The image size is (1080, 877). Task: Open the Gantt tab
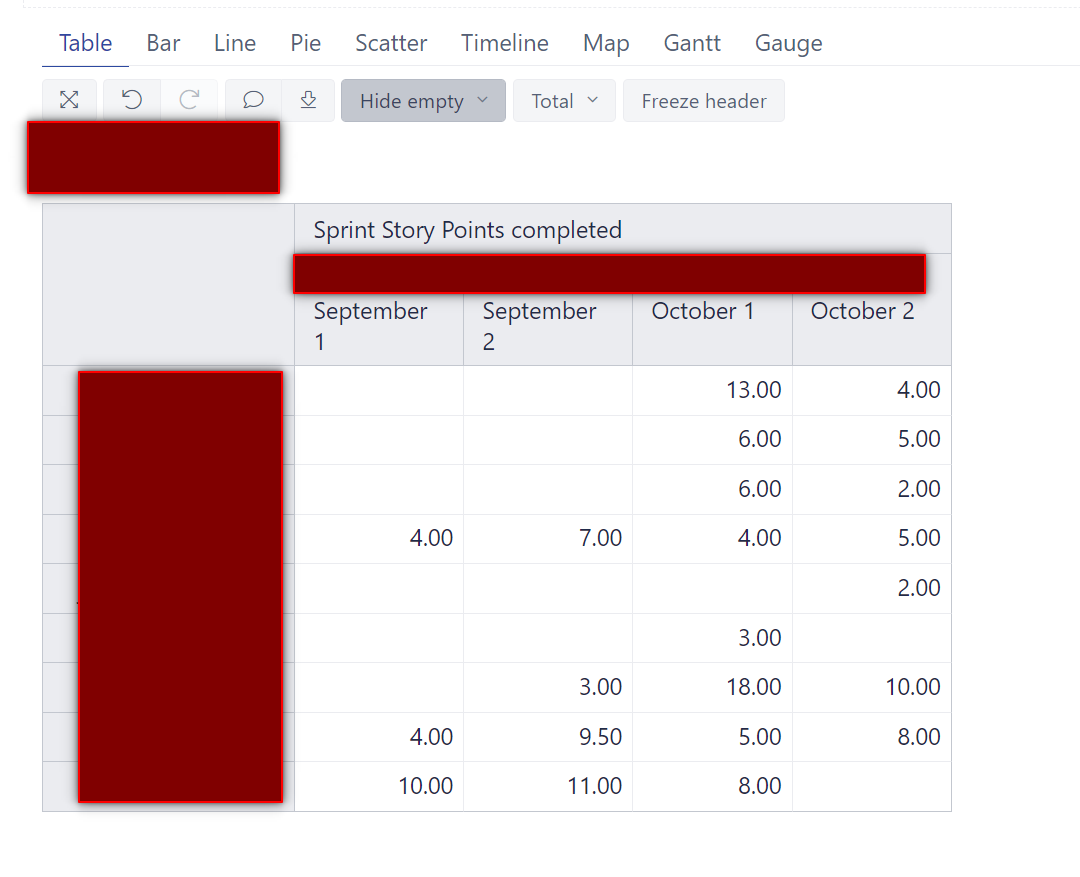click(x=692, y=43)
